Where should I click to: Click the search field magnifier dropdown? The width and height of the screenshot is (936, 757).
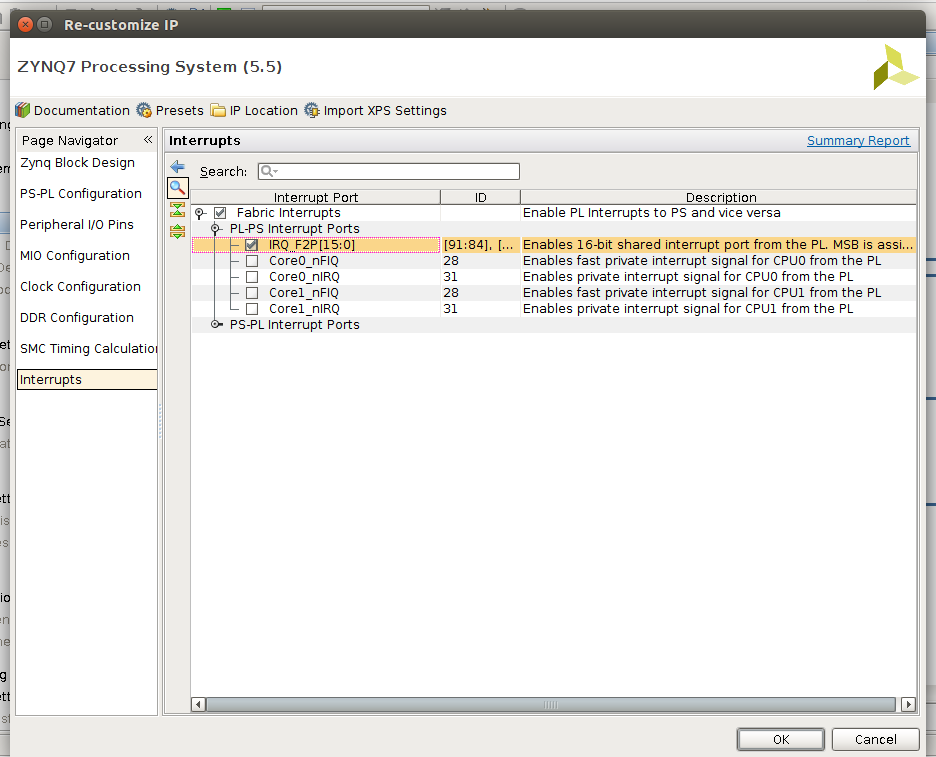269,171
